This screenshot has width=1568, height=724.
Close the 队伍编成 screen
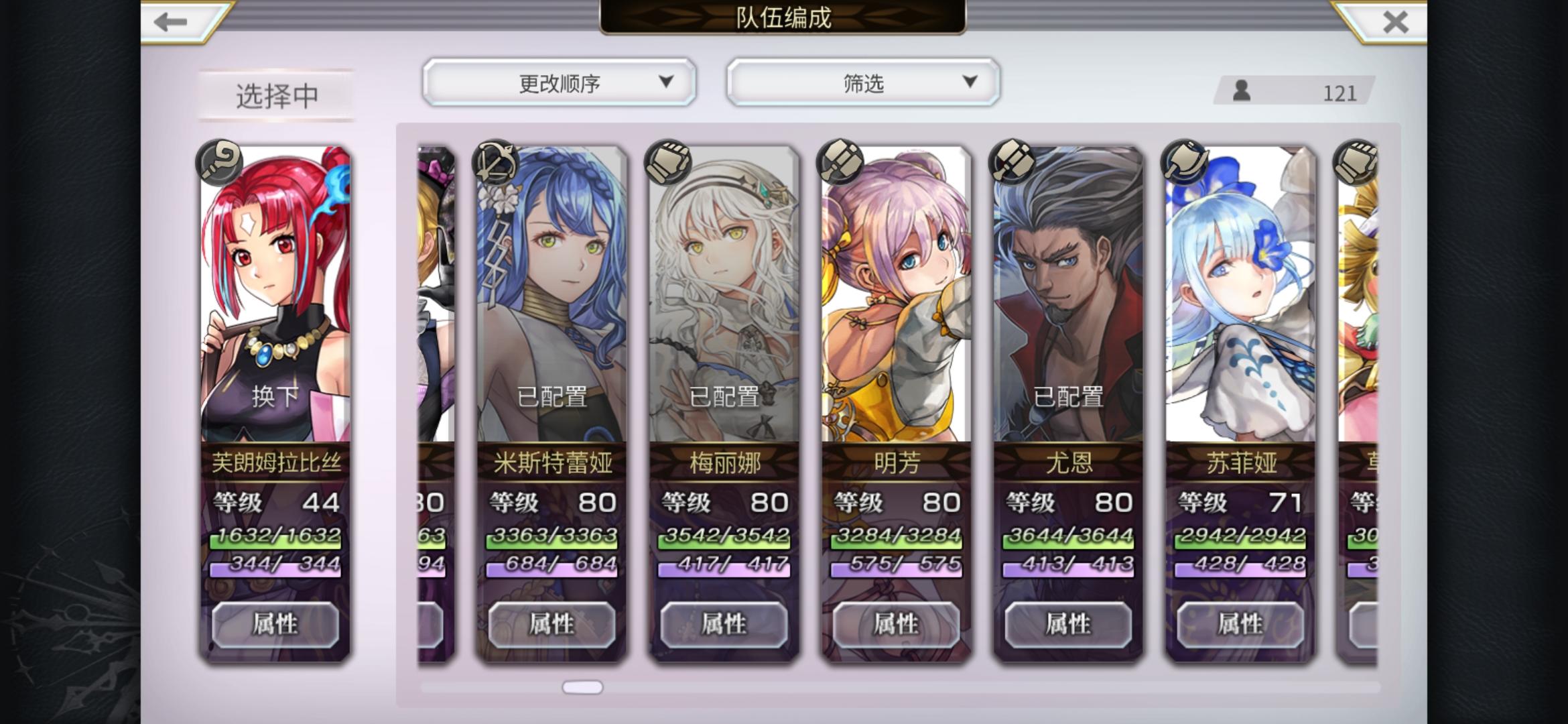(1395, 22)
